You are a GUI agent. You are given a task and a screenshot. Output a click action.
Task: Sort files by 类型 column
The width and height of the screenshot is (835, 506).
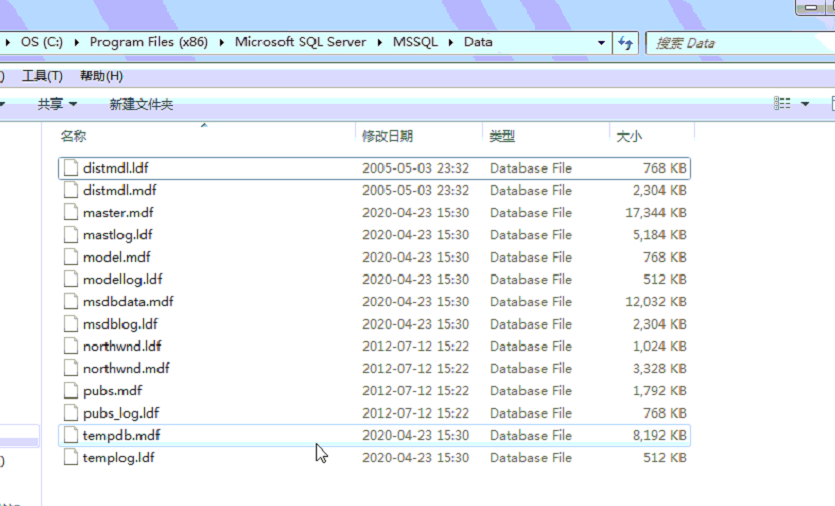coord(502,136)
